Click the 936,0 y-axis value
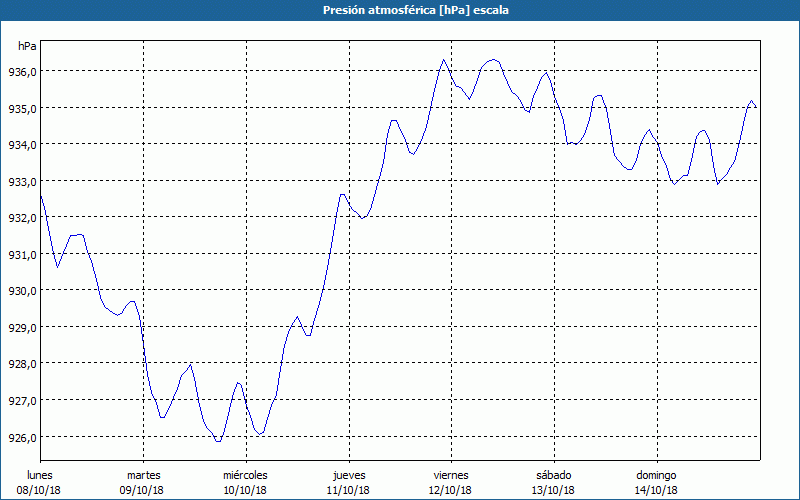The width and height of the screenshot is (800, 500). (x=22, y=72)
